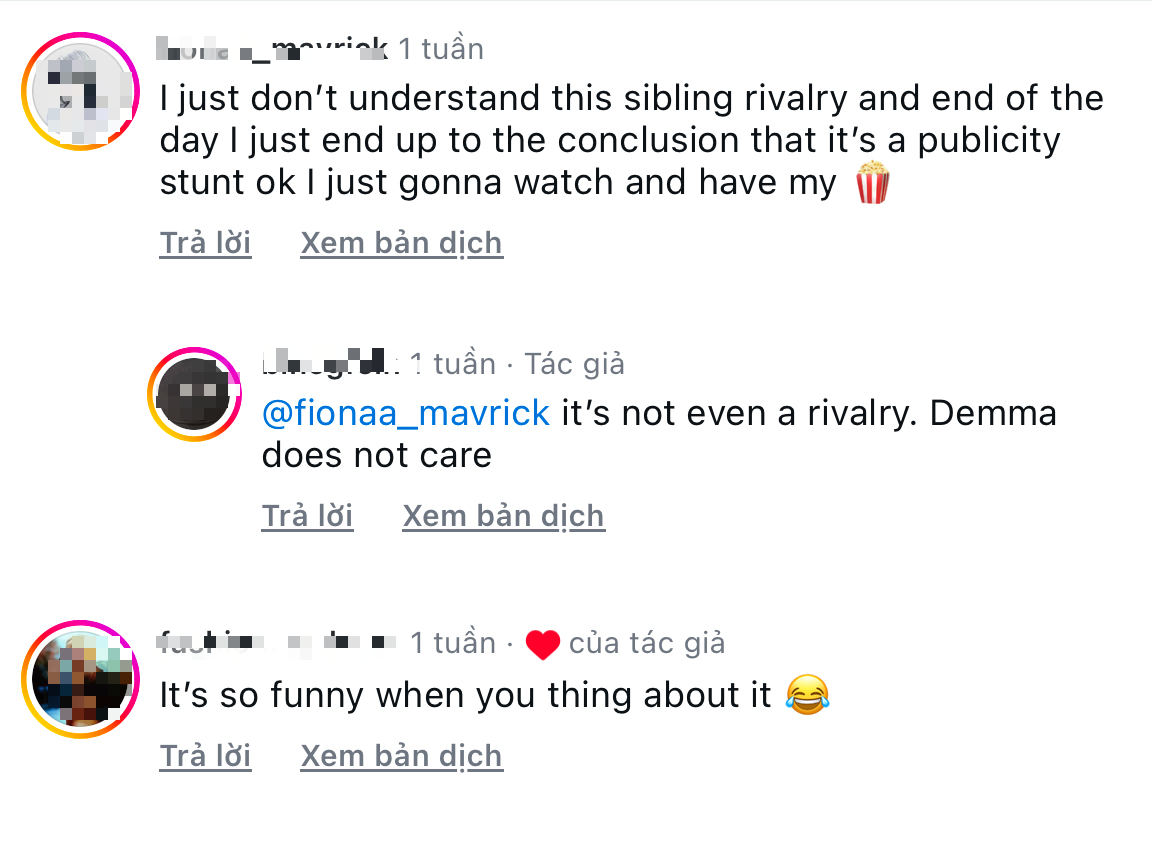The image size is (1152, 843).
Task: Translate the "Demma does not care" reply
Action: tap(504, 516)
